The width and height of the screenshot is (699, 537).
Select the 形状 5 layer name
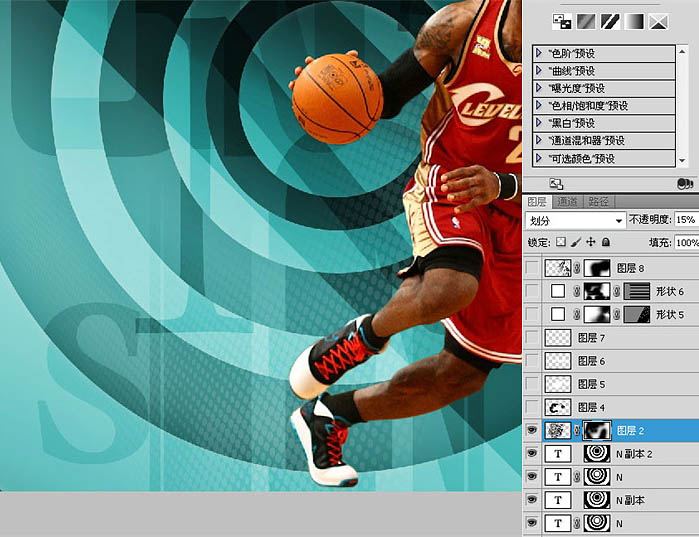coord(670,315)
